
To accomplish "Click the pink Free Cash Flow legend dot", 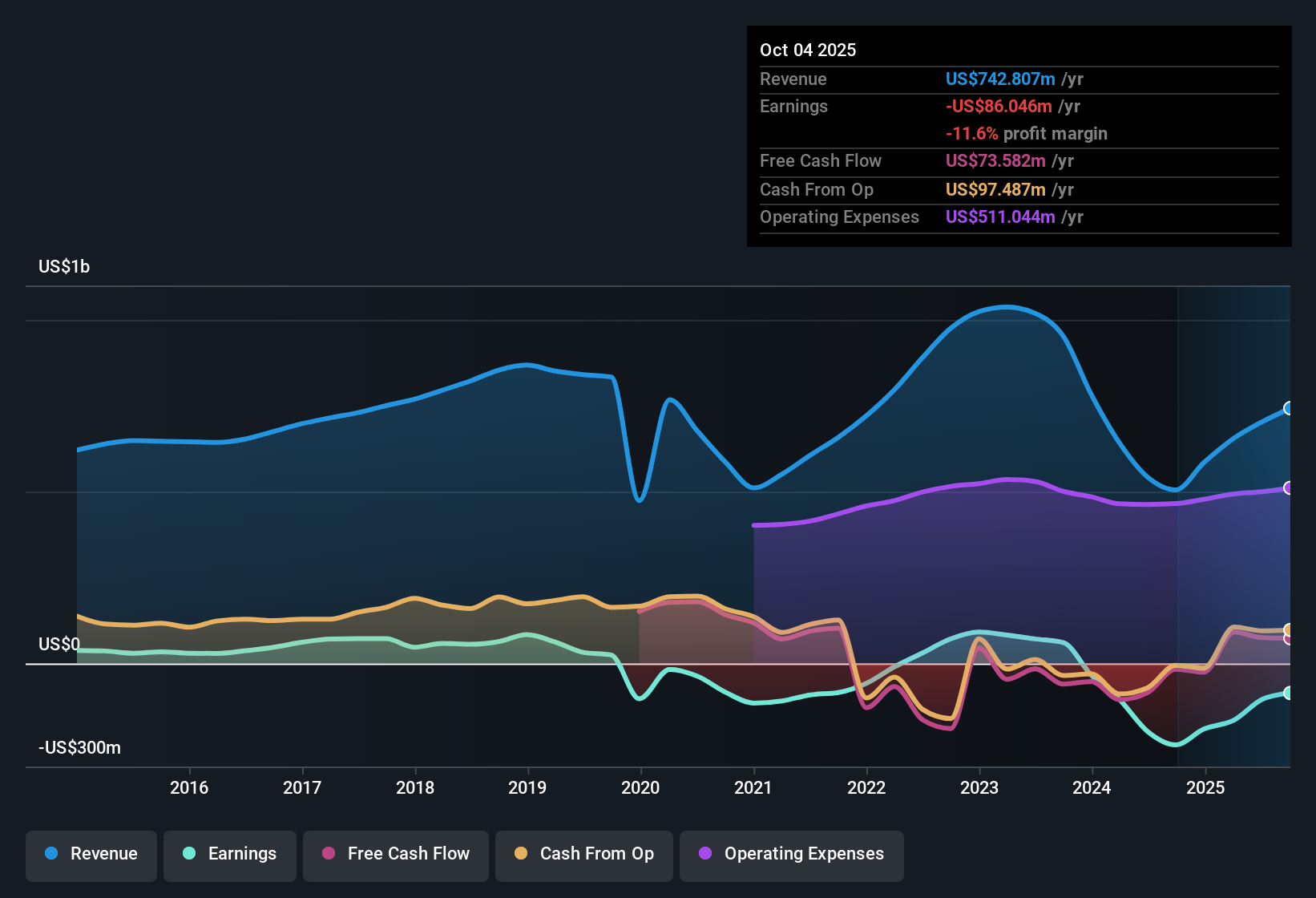I will (327, 854).
